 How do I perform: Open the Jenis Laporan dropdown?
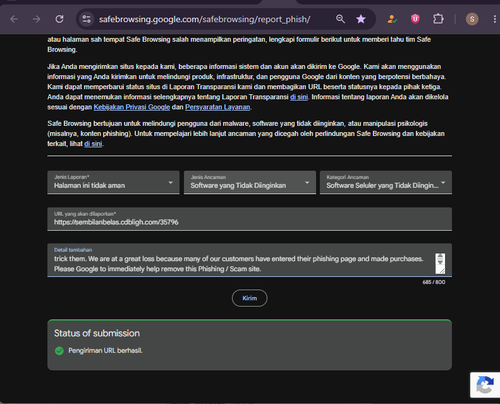[x=113, y=182]
